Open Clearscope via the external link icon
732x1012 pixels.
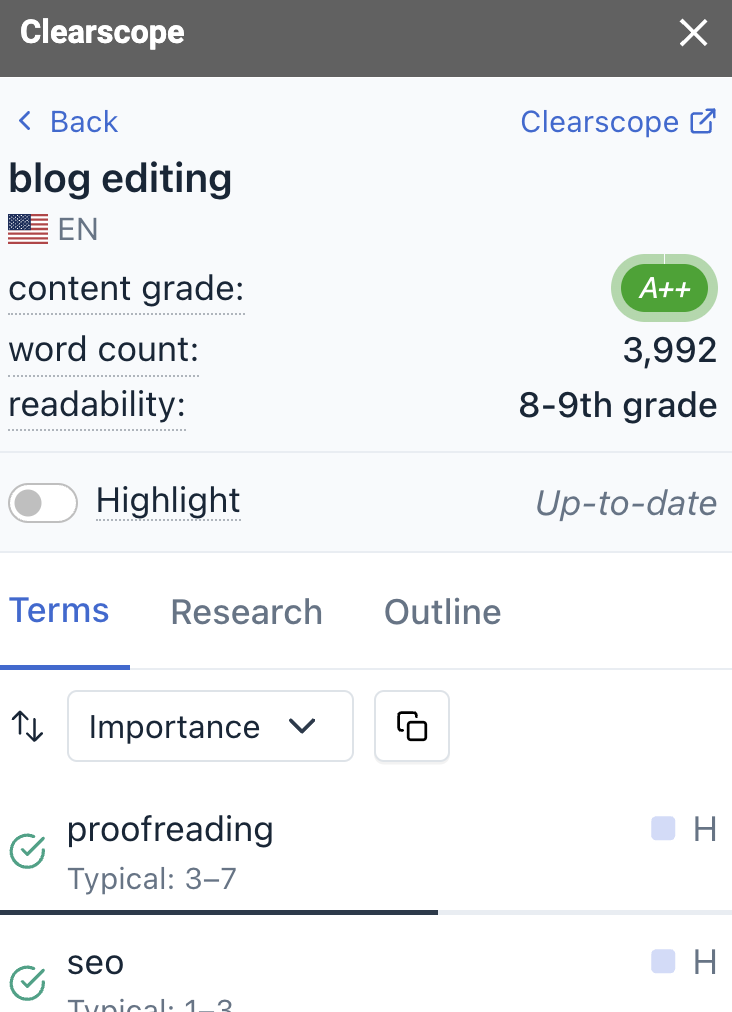coord(704,120)
